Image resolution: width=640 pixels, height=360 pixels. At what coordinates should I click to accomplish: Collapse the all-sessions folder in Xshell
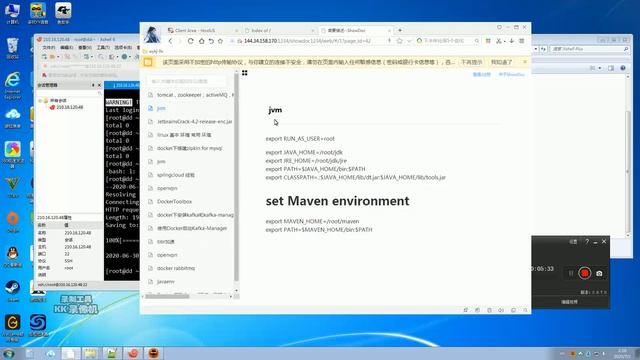40,101
